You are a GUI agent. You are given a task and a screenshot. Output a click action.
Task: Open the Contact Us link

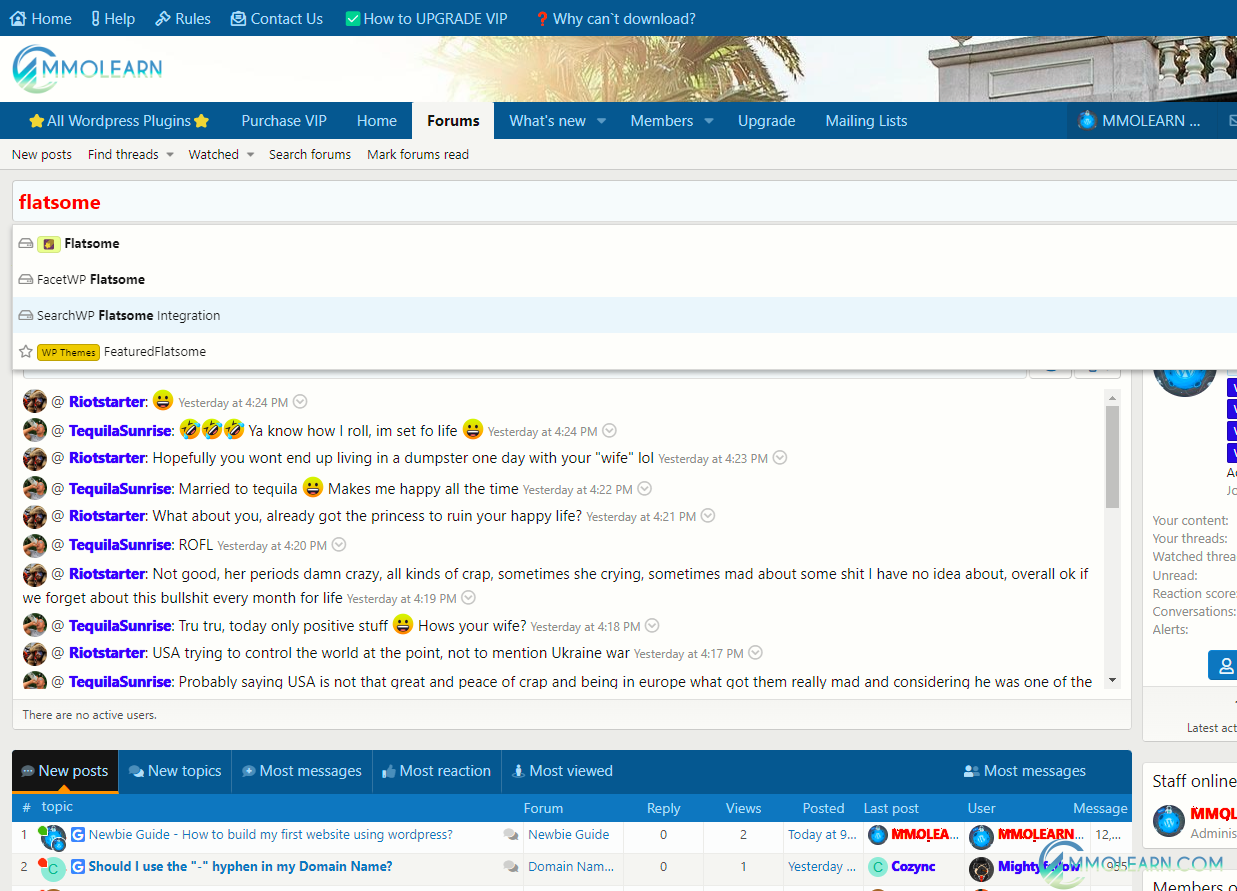click(277, 18)
